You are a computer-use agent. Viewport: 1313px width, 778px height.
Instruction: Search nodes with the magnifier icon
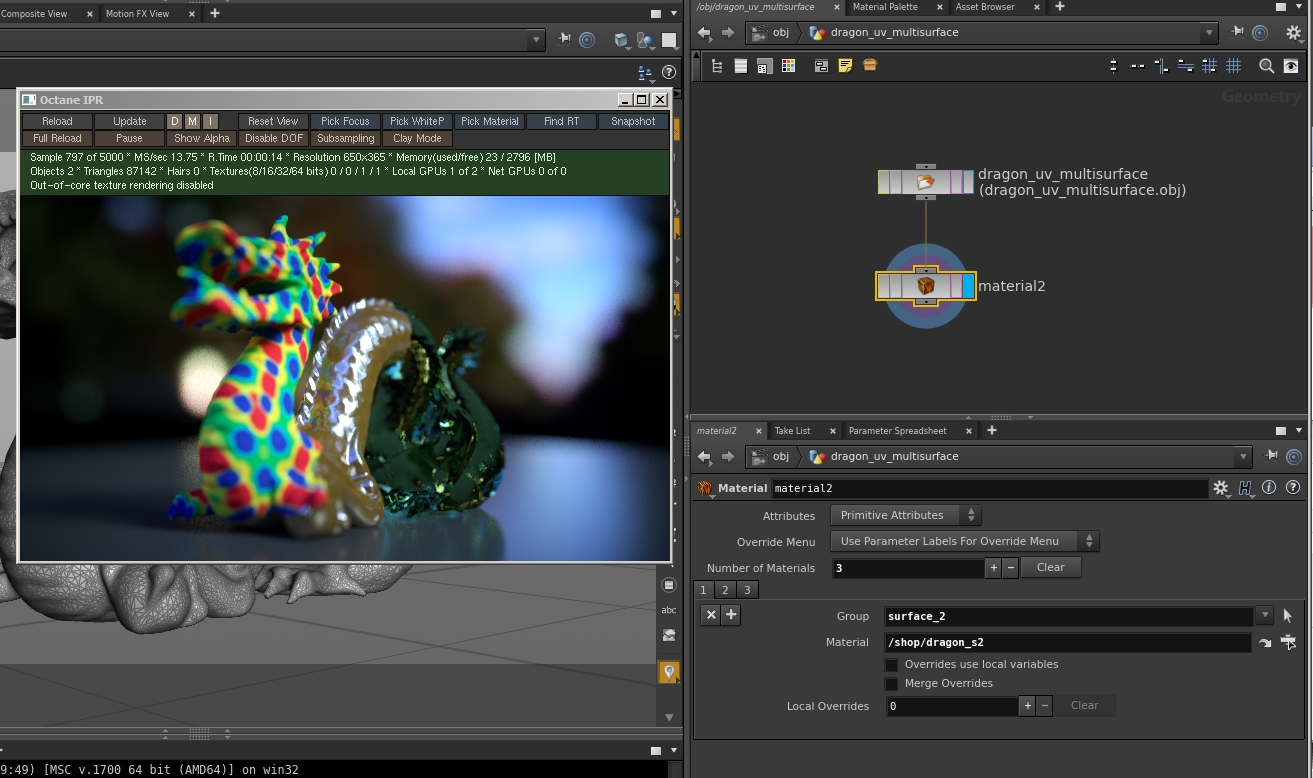[x=1266, y=66]
